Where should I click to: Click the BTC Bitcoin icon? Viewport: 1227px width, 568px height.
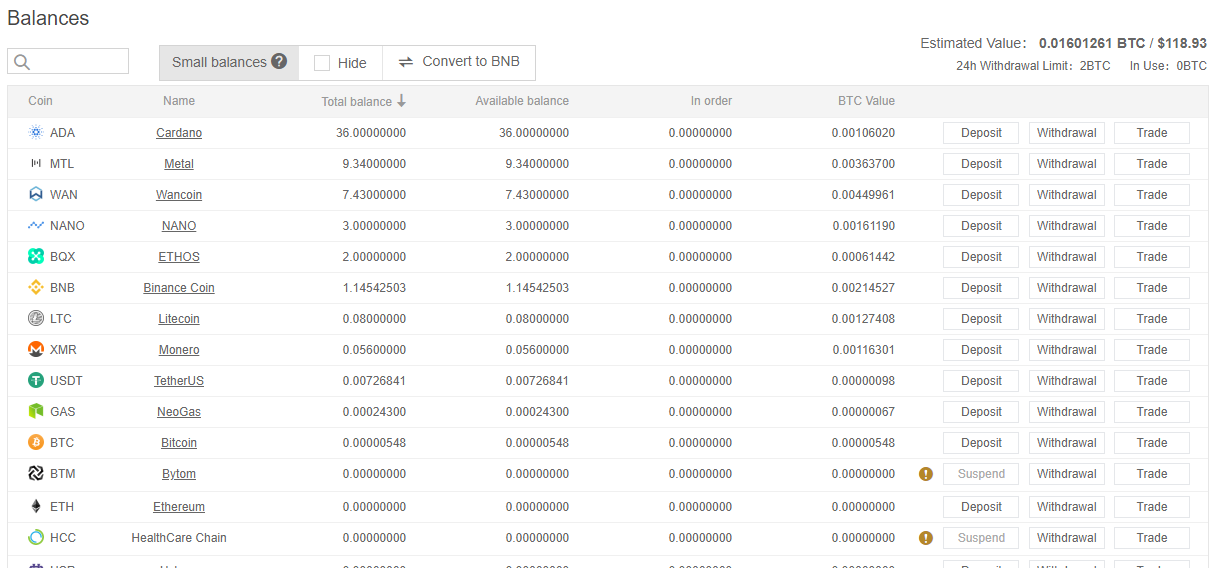(36, 443)
